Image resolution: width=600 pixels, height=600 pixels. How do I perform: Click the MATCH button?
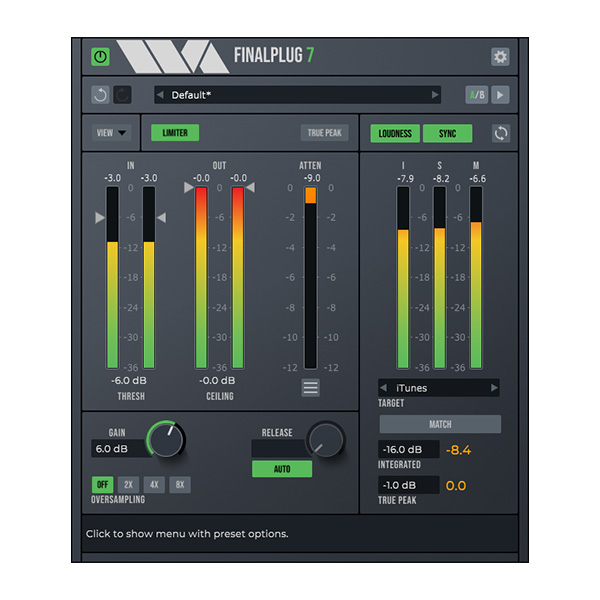440,424
